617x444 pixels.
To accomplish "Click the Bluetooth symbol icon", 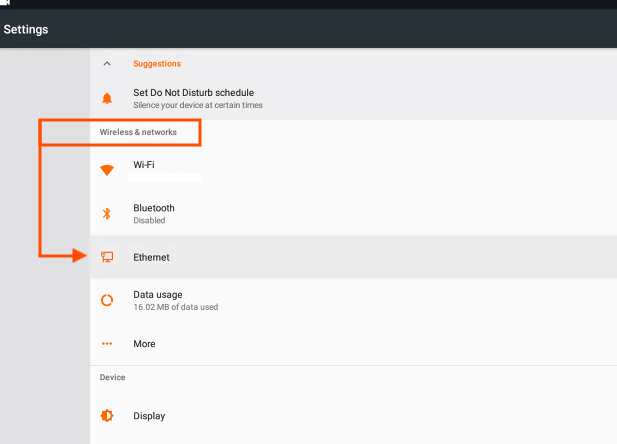I will (107, 213).
